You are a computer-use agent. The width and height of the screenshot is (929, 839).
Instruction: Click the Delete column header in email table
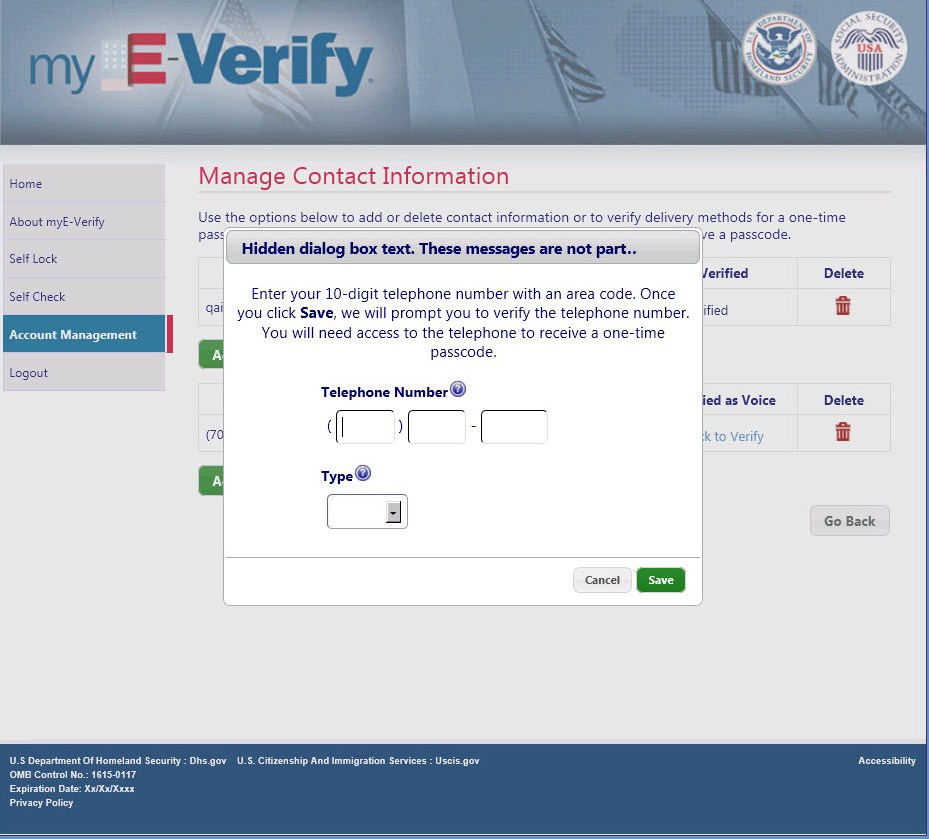(x=844, y=273)
